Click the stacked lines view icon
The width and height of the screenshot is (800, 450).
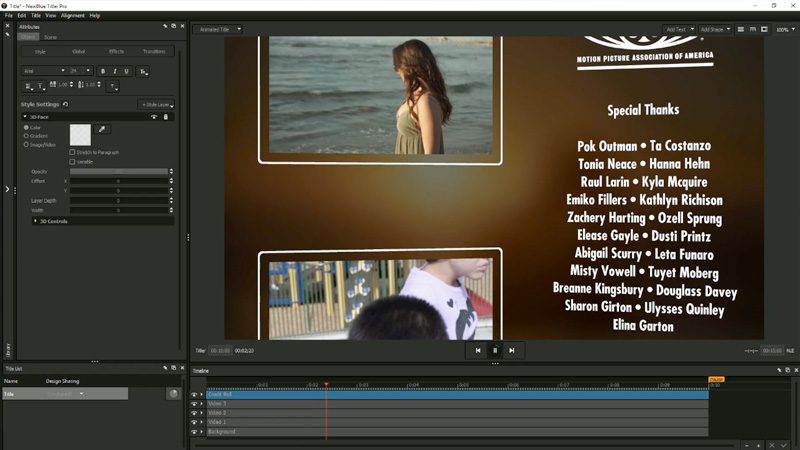[x=741, y=30]
